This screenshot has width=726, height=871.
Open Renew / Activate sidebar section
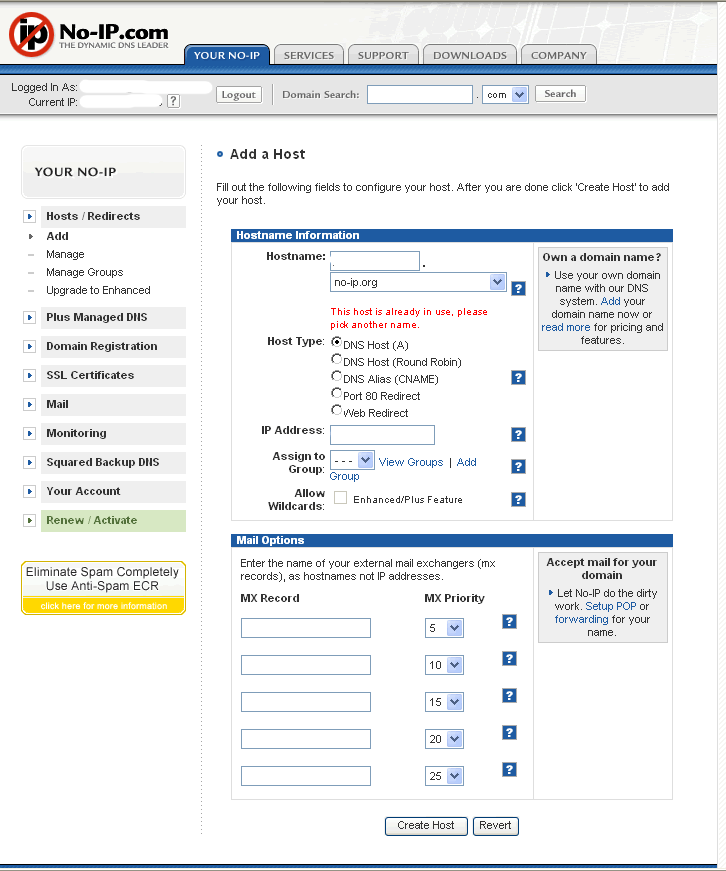[113, 520]
